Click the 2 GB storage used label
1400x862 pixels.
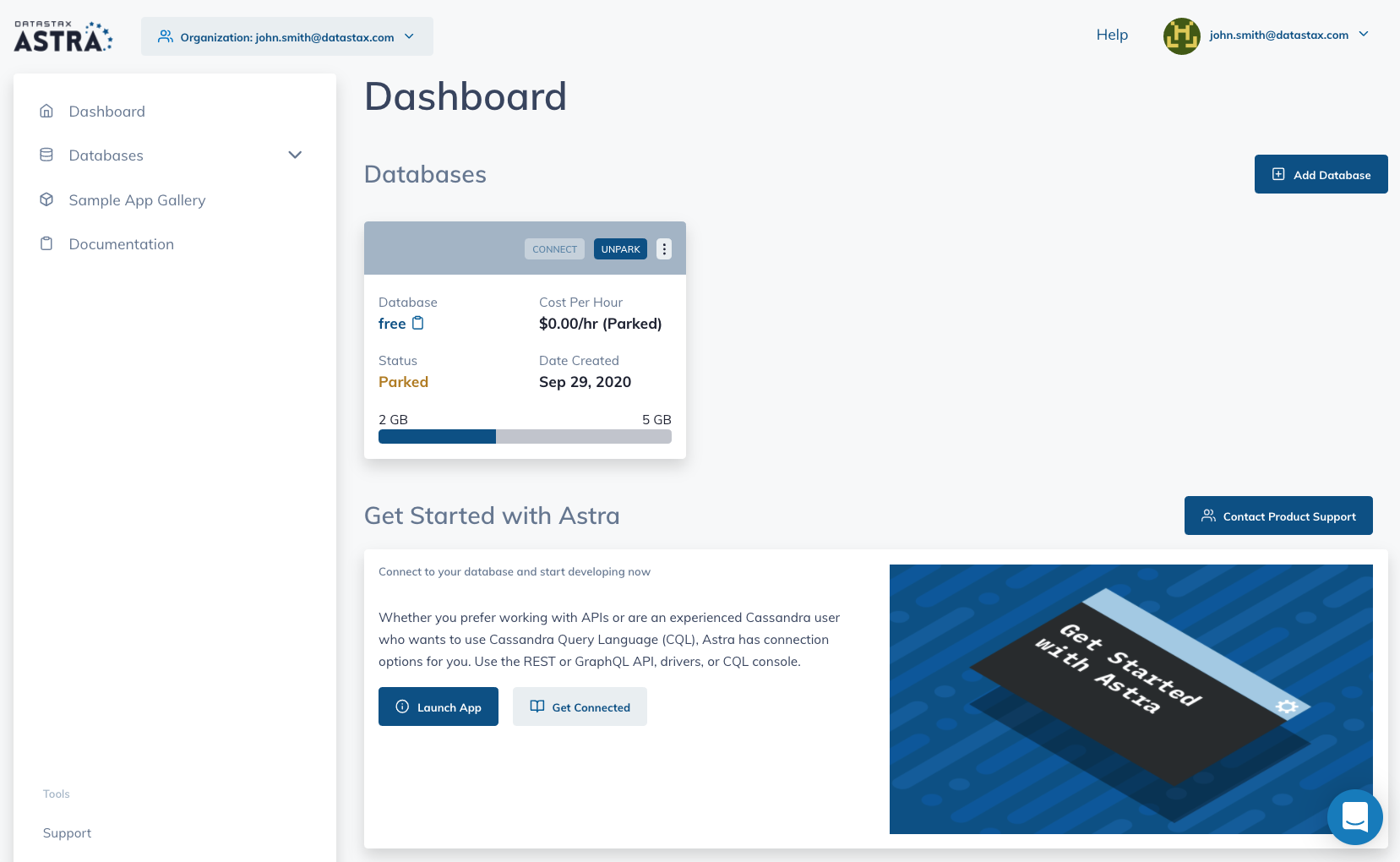tap(393, 420)
